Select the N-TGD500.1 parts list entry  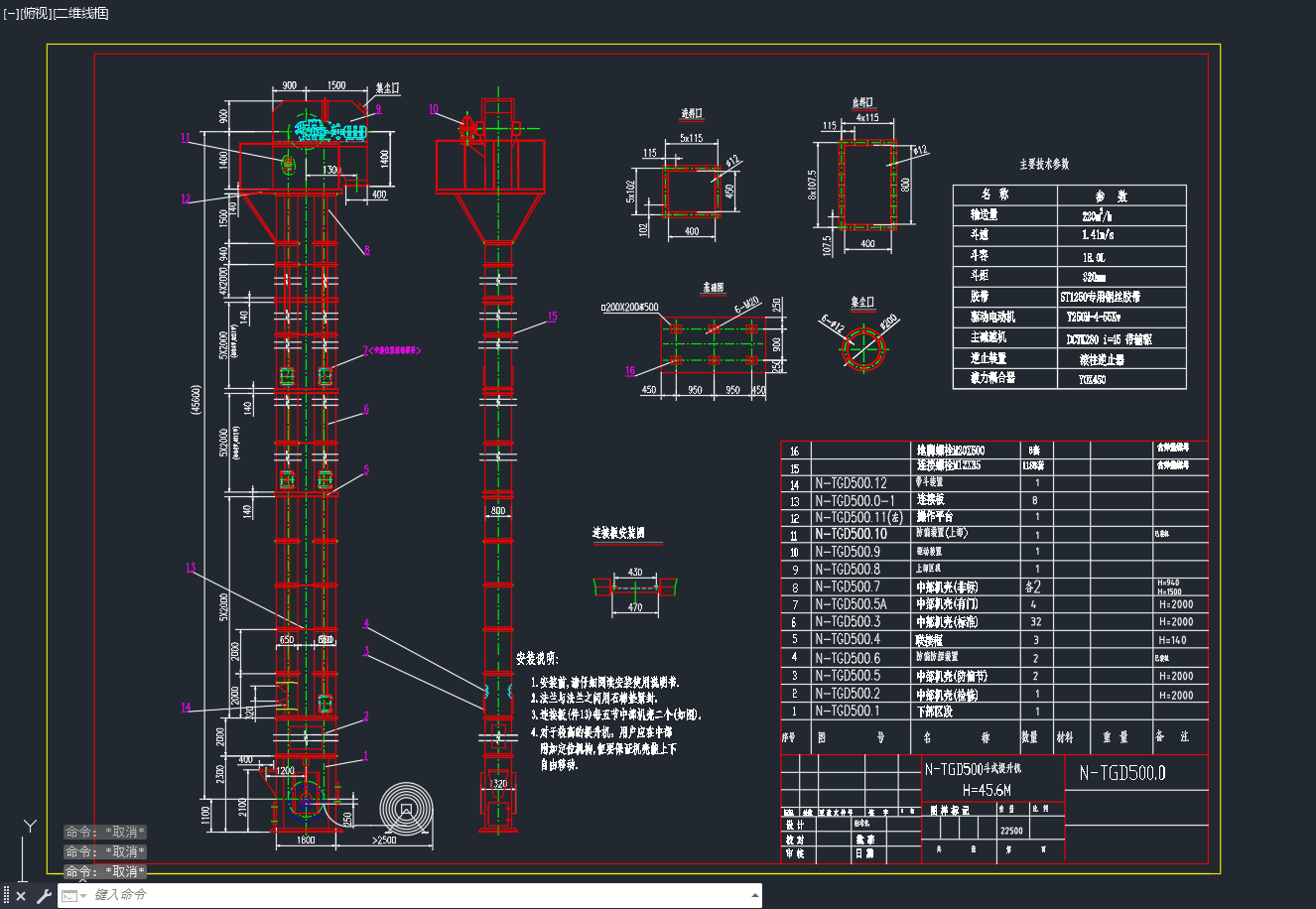848,711
